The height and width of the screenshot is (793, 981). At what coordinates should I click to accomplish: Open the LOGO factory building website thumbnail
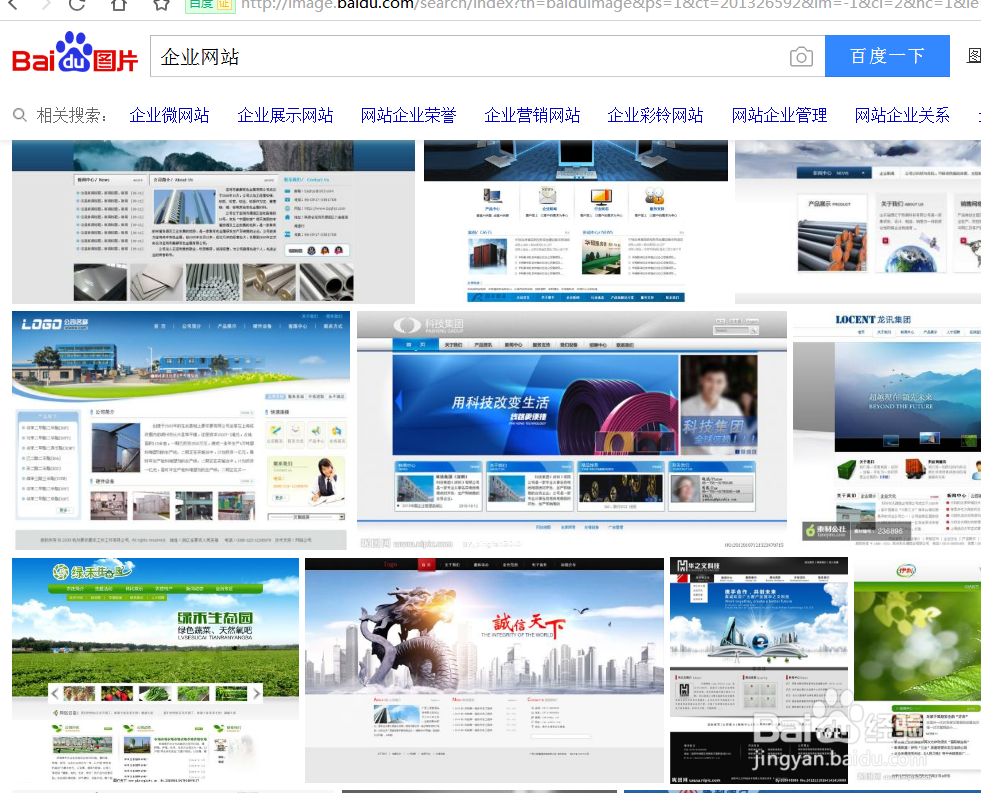181,430
